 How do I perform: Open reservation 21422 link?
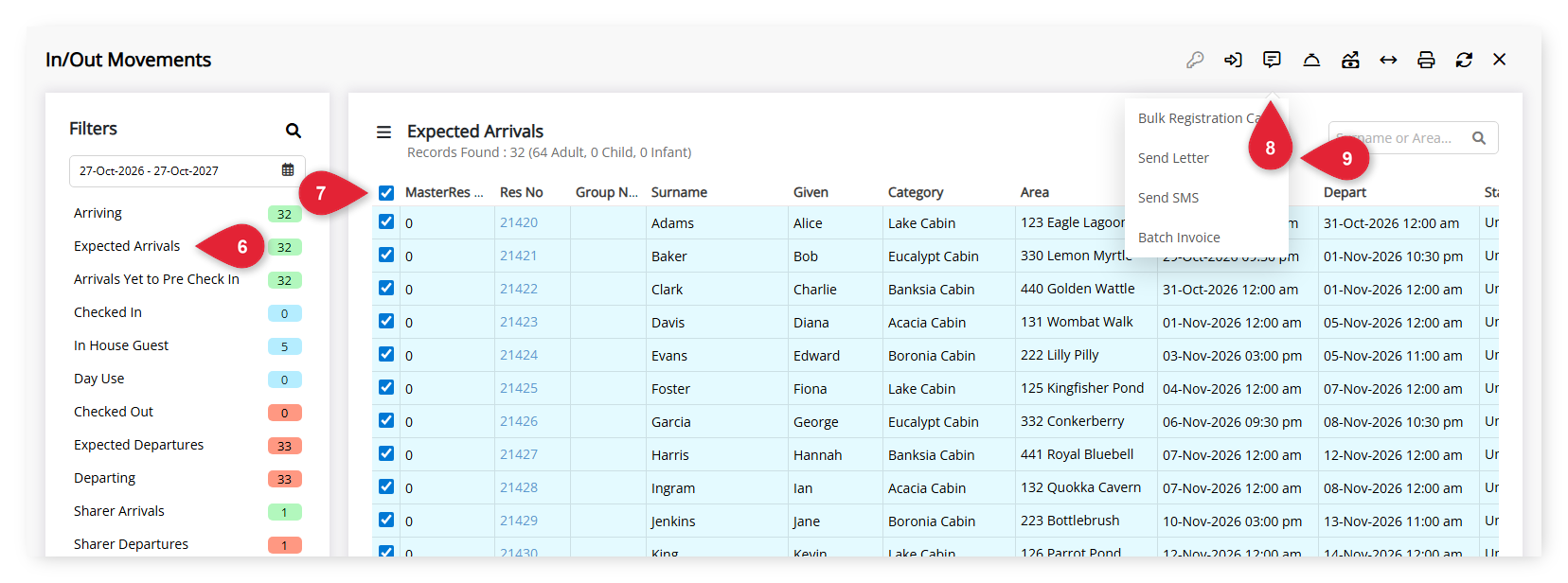click(519, 289)
